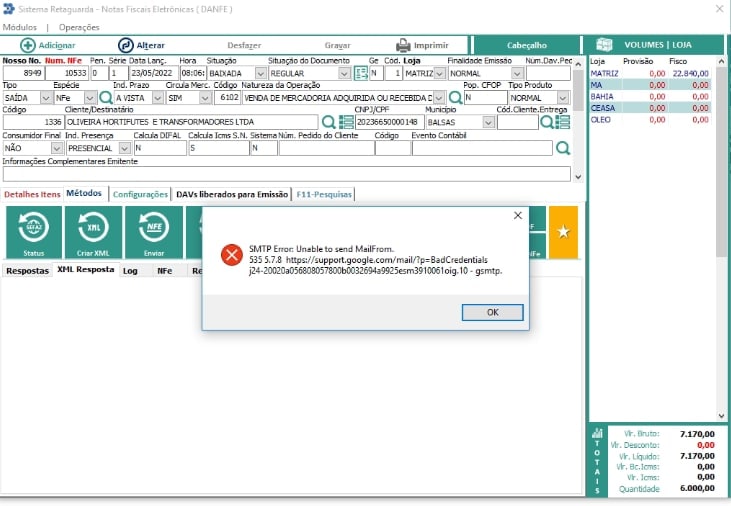The height and width of the screenshot is (506, 731).
Task: Click the search magnifier after Cliente/Destinatário name
Action: [328, 122]
